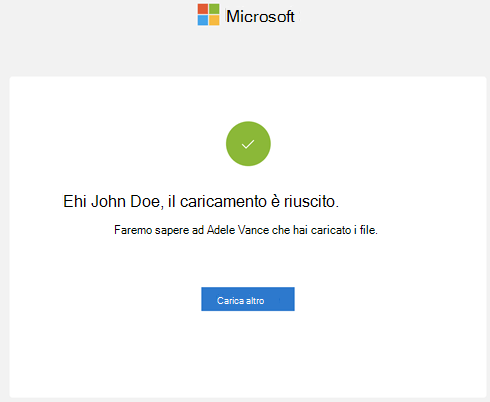The width and height of the screenshot is (490, 402).
Task: Click the green checkmark success icon
Action: [x=248, y=144]
